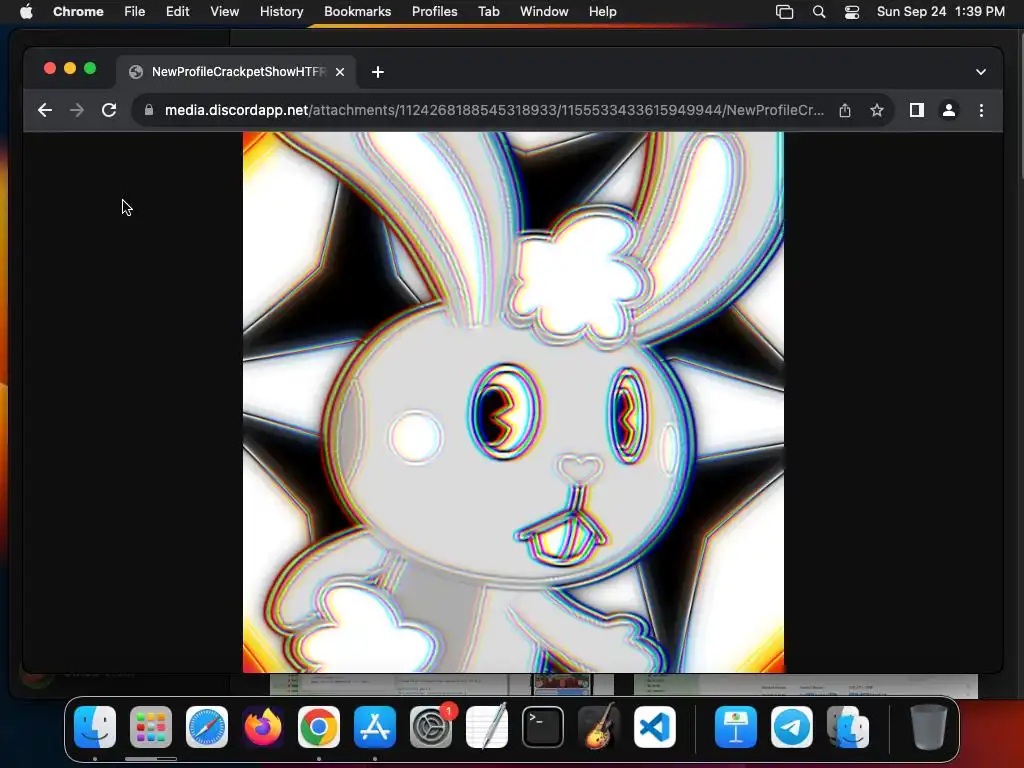Open Spotlight search in menu bar

pos(819,12)
